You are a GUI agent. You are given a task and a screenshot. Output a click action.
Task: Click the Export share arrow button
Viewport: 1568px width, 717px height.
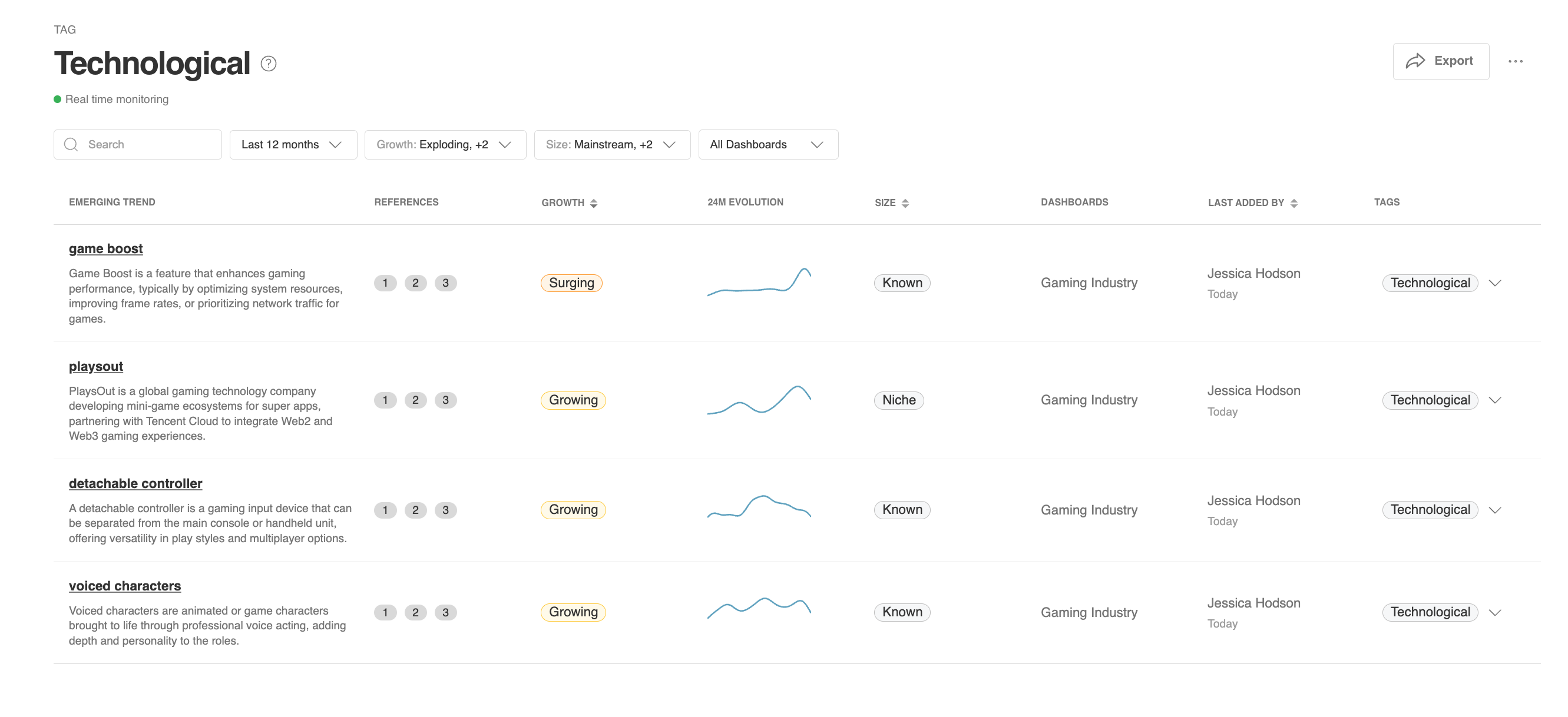coord(1440,61)
